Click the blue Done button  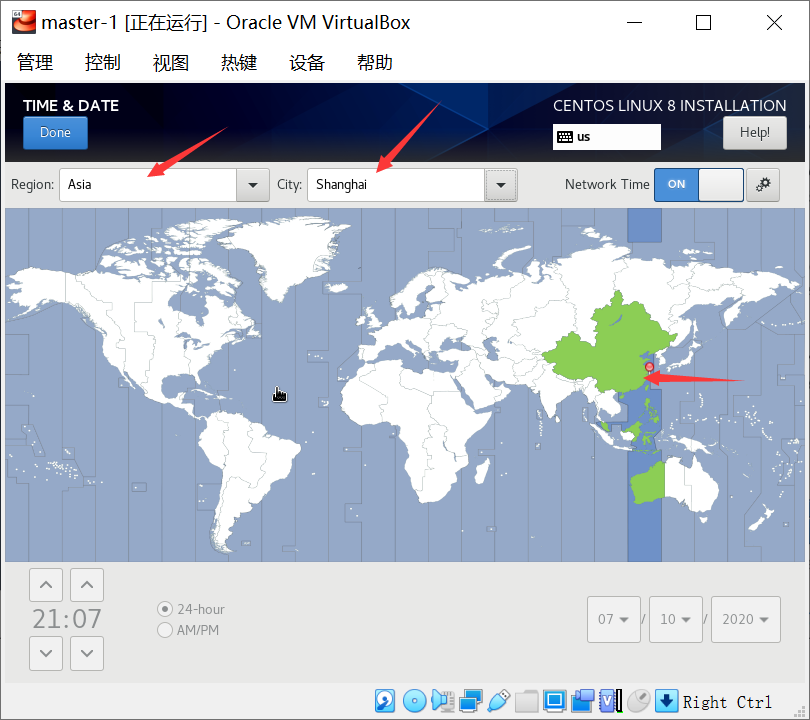[55, 133]
